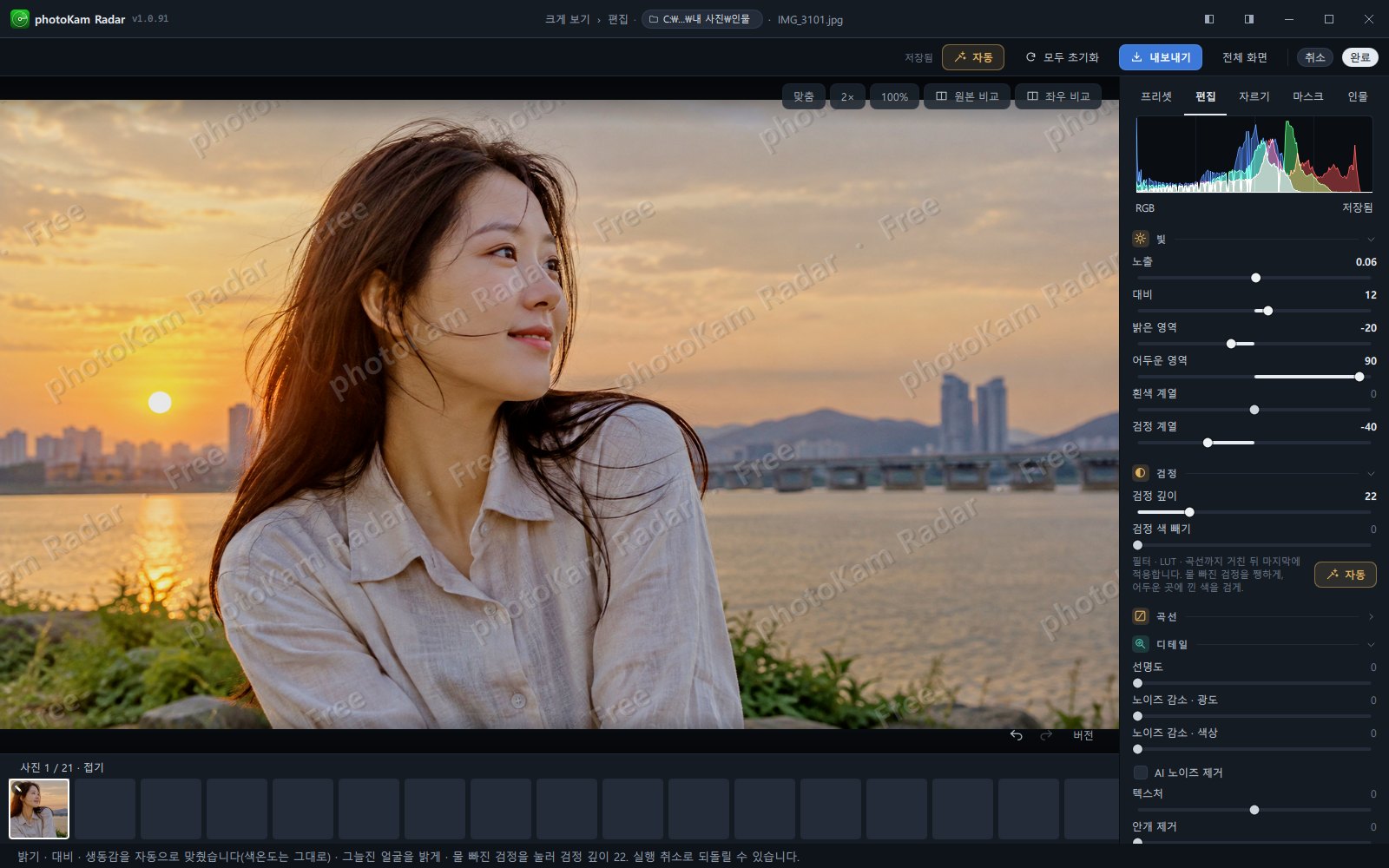The height and width of the screenshot is (868, 1389).
Task: Enter 전체 화면 mode
Action: [x=1244, y=57]
